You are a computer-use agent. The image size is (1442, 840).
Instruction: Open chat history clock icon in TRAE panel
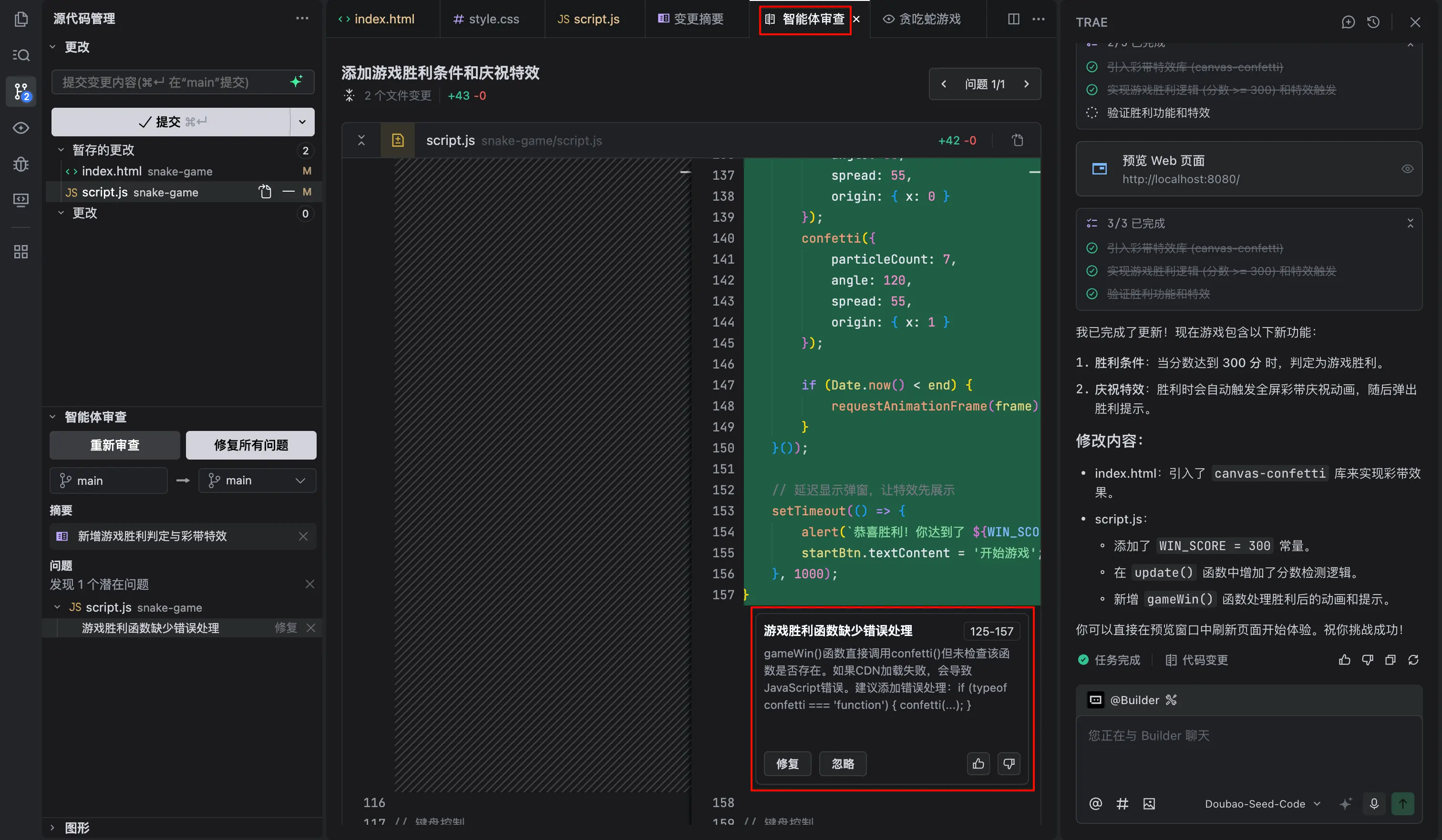(x=1373, y=22)
